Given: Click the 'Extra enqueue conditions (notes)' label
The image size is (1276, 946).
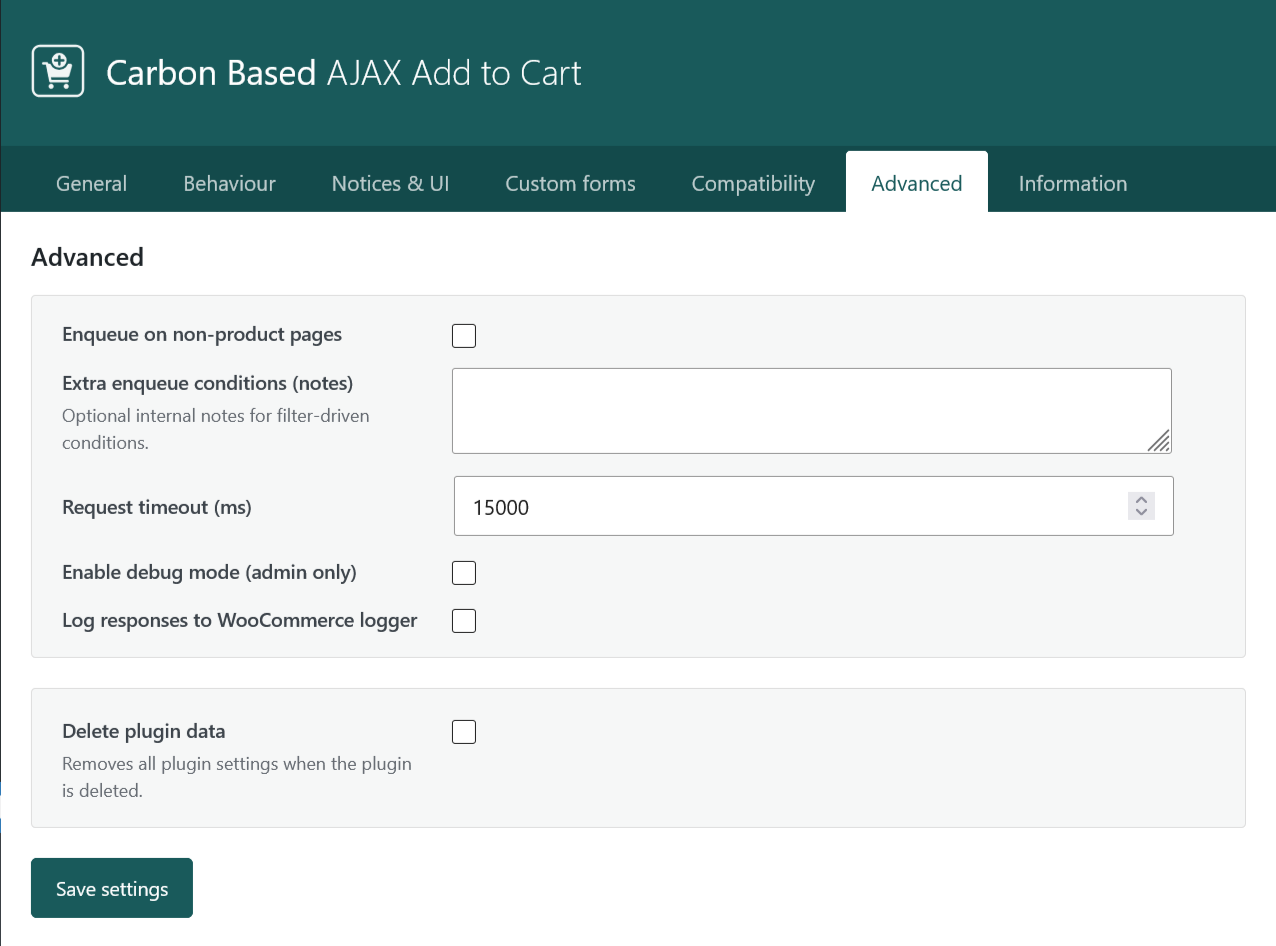Looking at the screenshot, I should (208, 383).
